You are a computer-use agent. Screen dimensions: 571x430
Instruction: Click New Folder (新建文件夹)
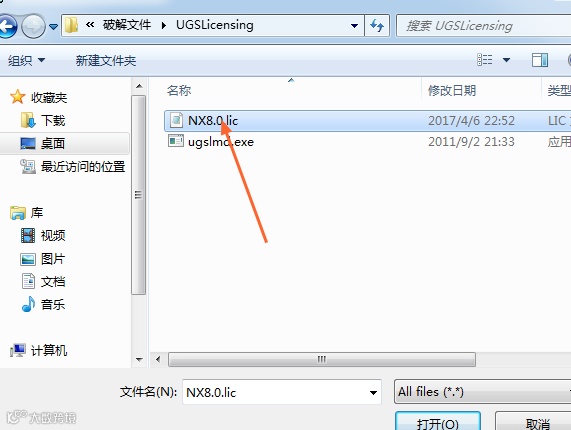click(106, 60)
